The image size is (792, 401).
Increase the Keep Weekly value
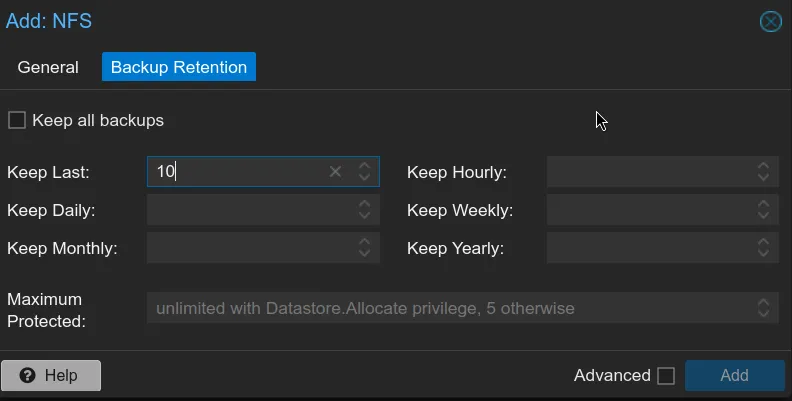[764, 204]
